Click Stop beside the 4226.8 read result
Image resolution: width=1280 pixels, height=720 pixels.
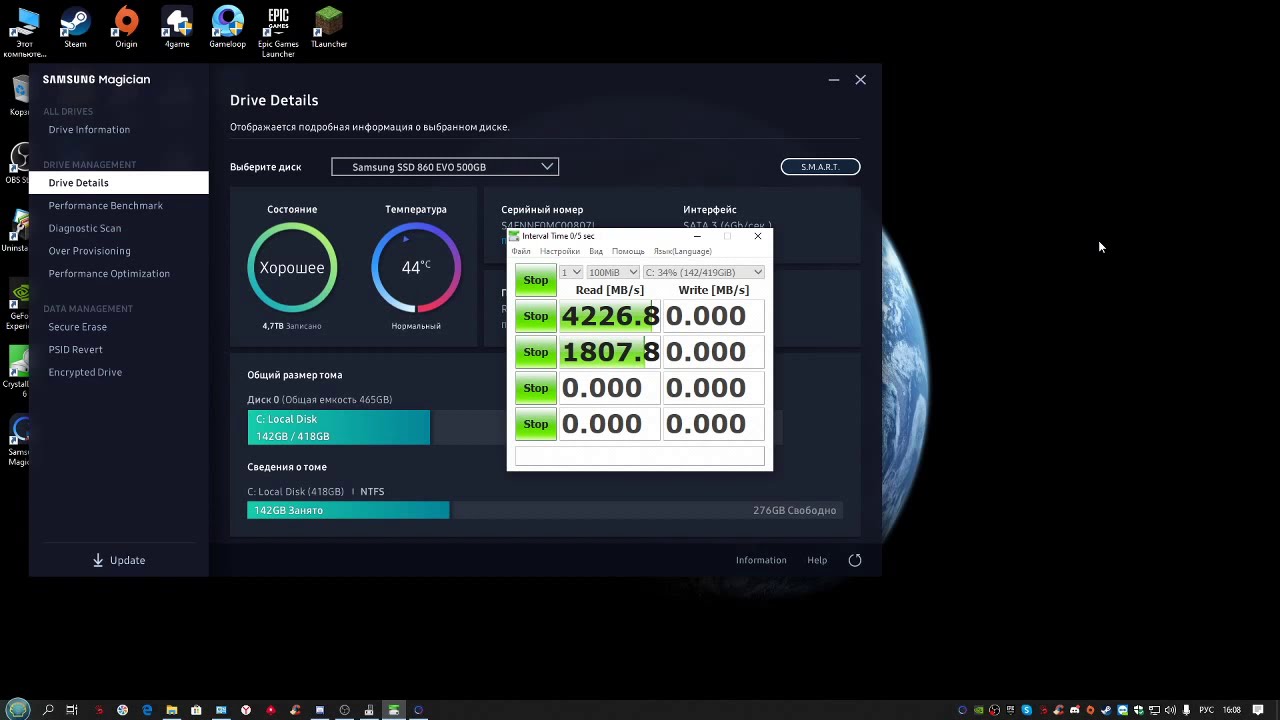pos(536,316)
